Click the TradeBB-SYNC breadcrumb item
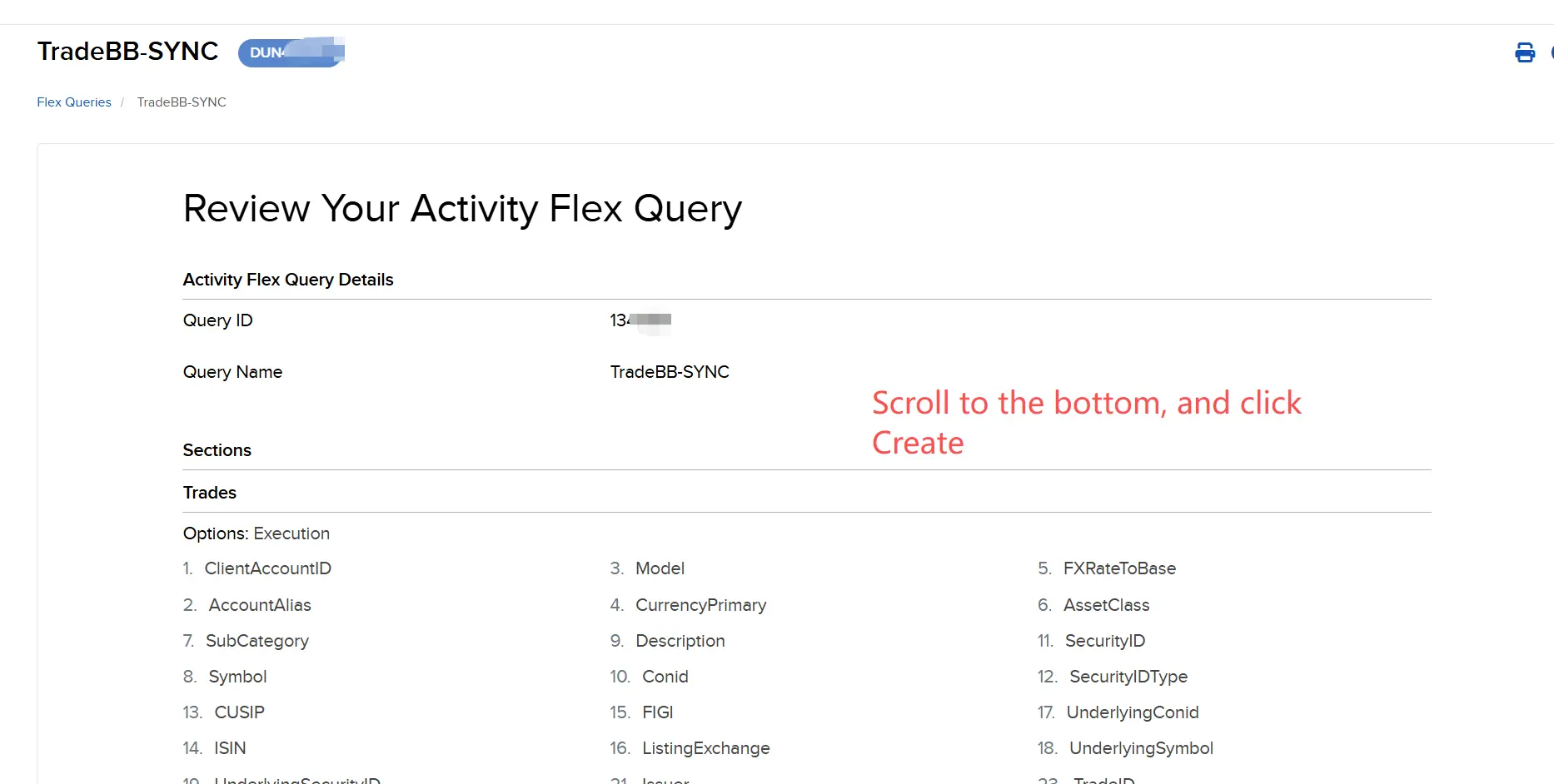 182,102
